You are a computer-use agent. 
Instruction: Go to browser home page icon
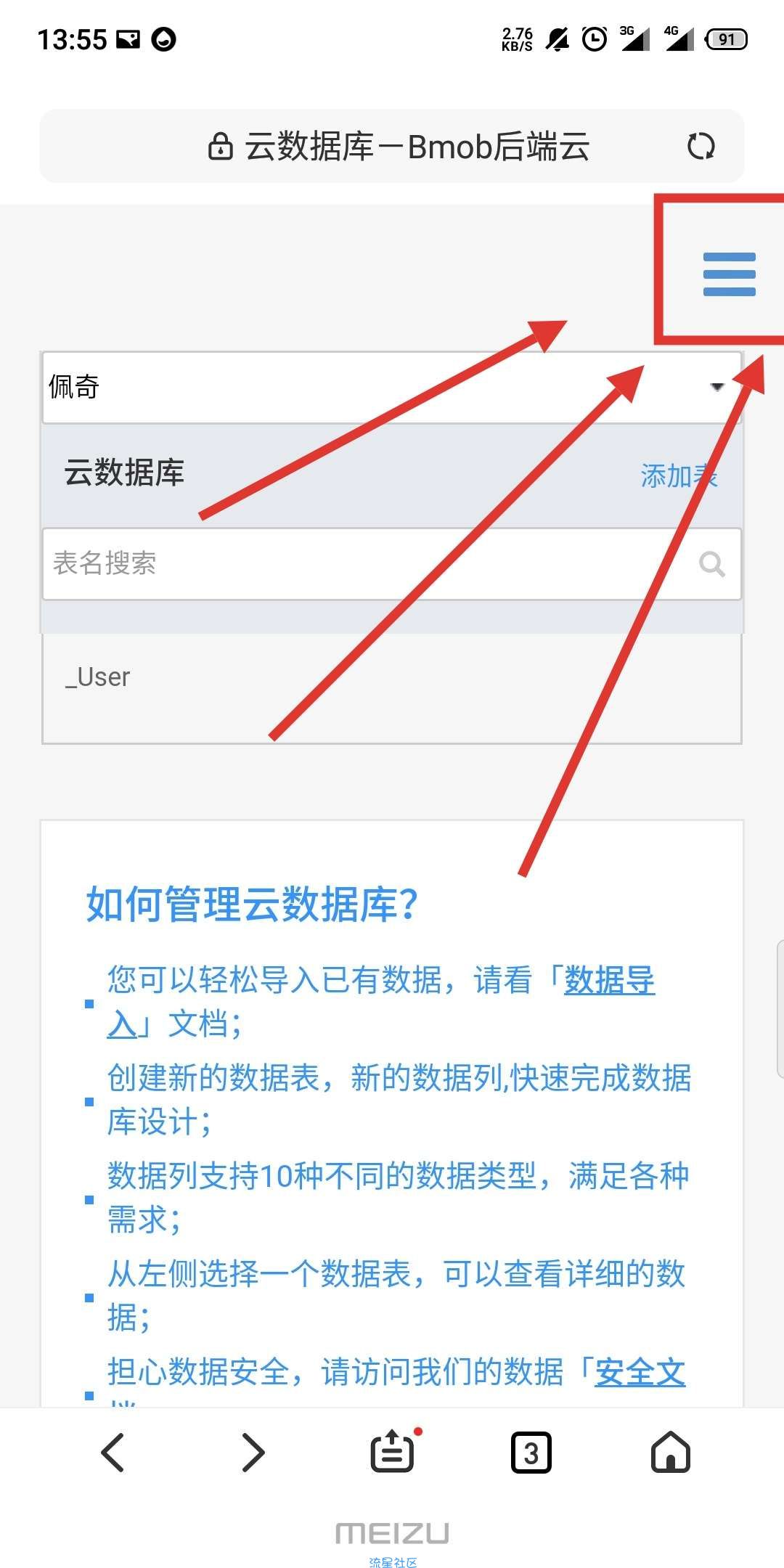point(671,1452)
